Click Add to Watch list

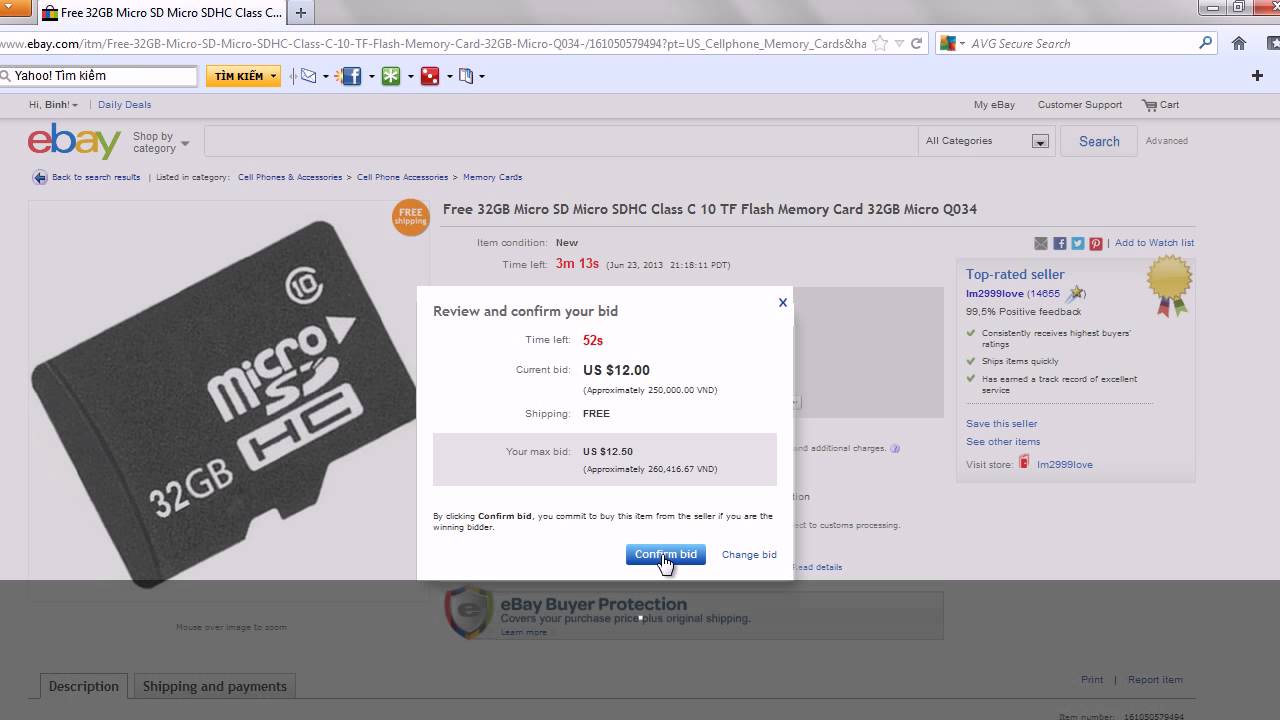coord(1154,243)
